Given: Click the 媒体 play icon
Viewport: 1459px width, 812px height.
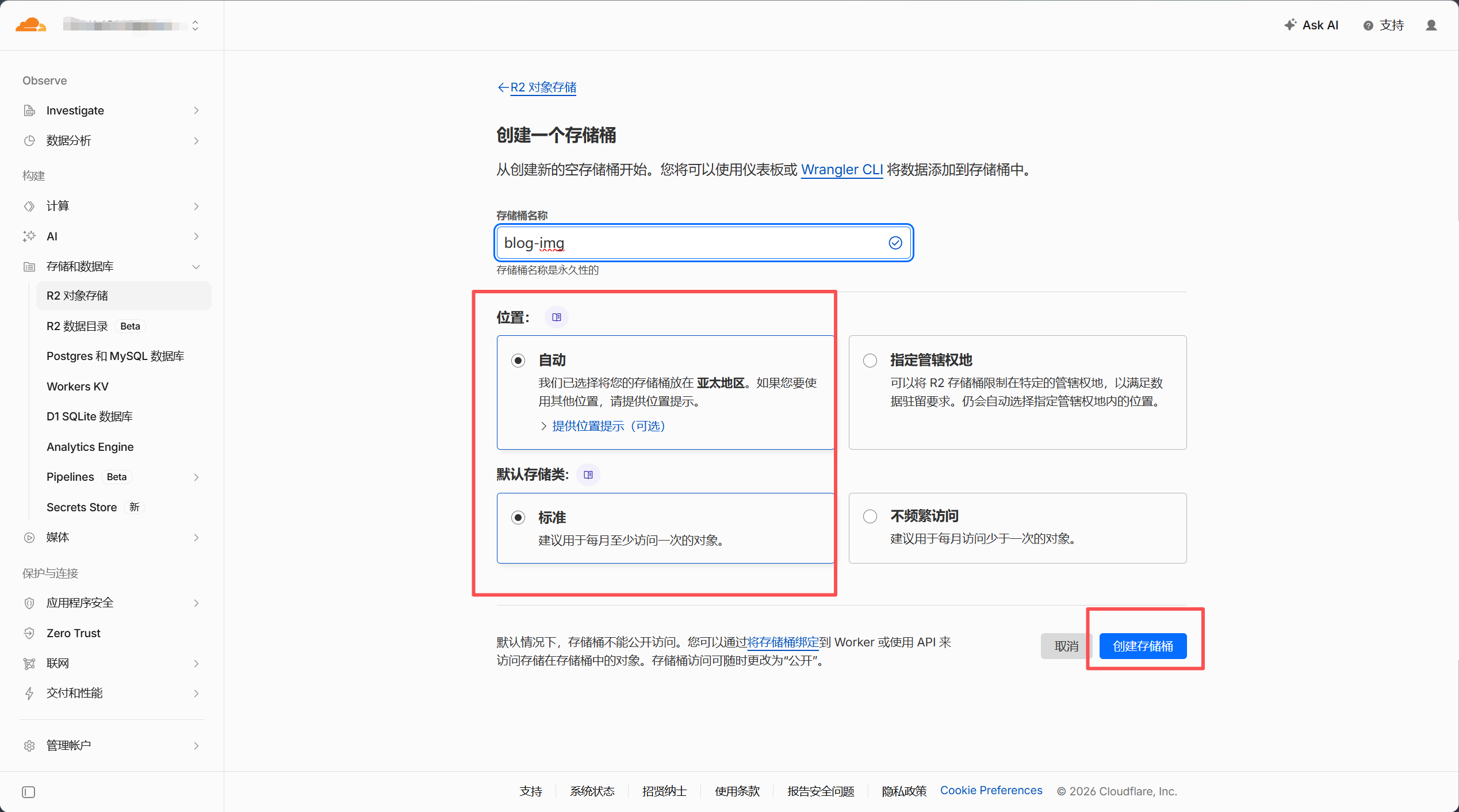Looking at the screenshot, I should pos(29,537).
